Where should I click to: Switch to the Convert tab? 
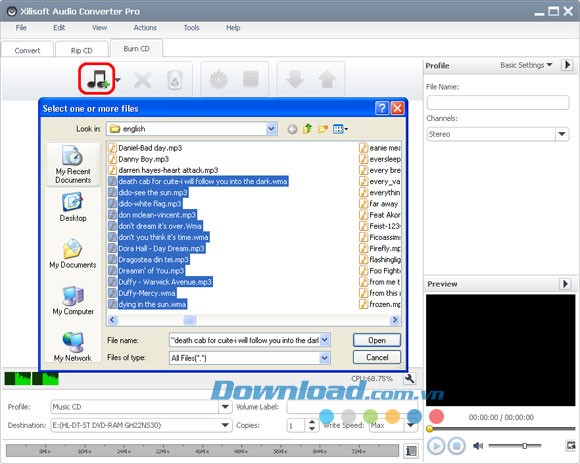point(27,50)
